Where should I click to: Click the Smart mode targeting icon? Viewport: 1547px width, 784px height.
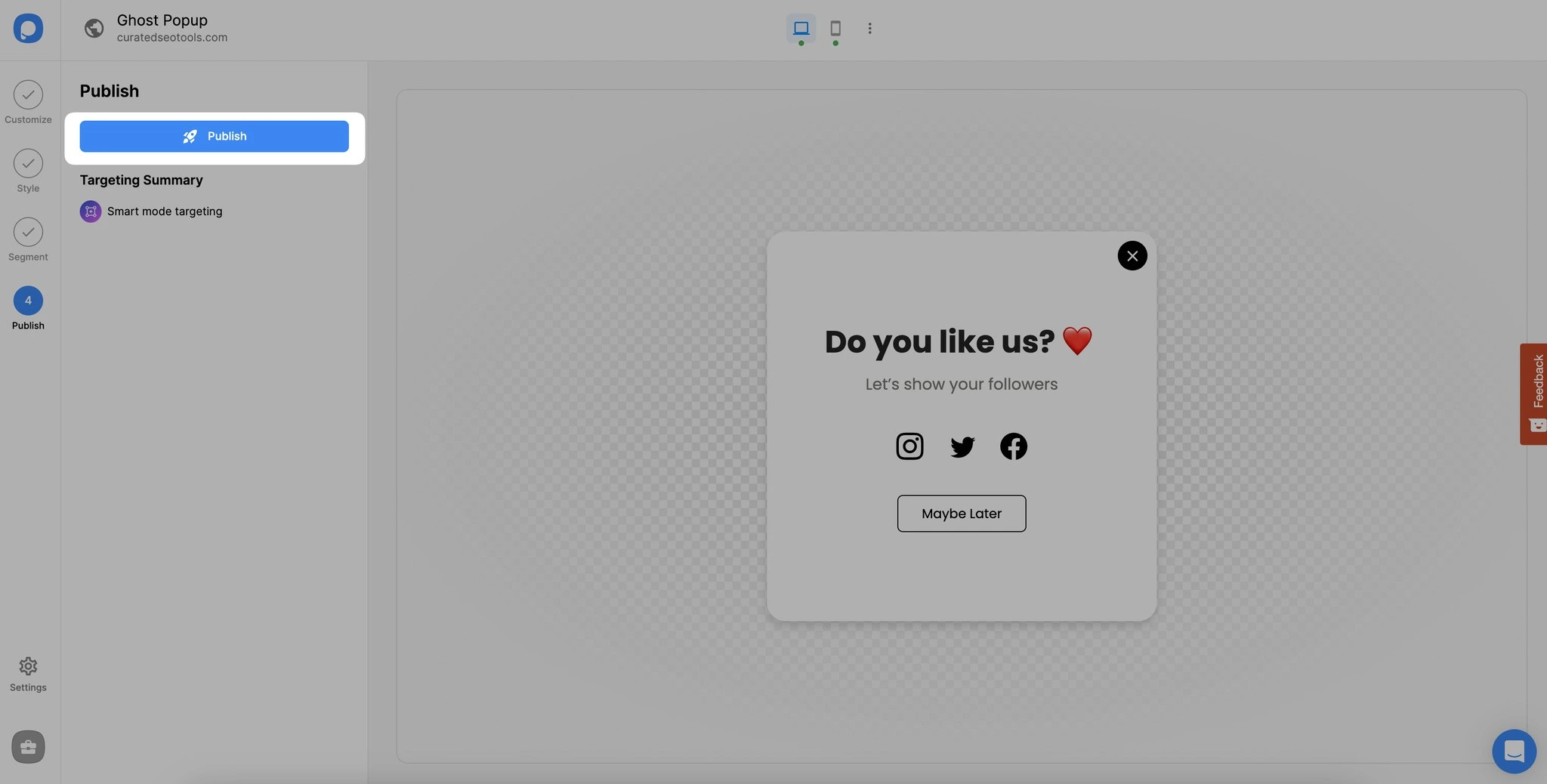(91, 211)
